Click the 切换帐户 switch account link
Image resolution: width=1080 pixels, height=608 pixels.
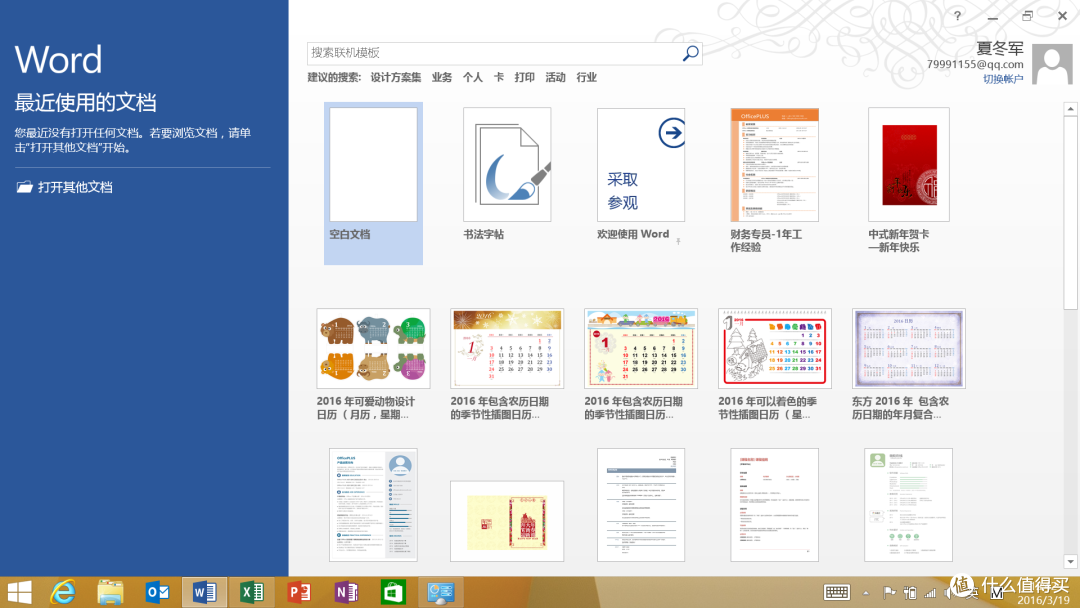pyautogui.click(x=1003, y=79)
